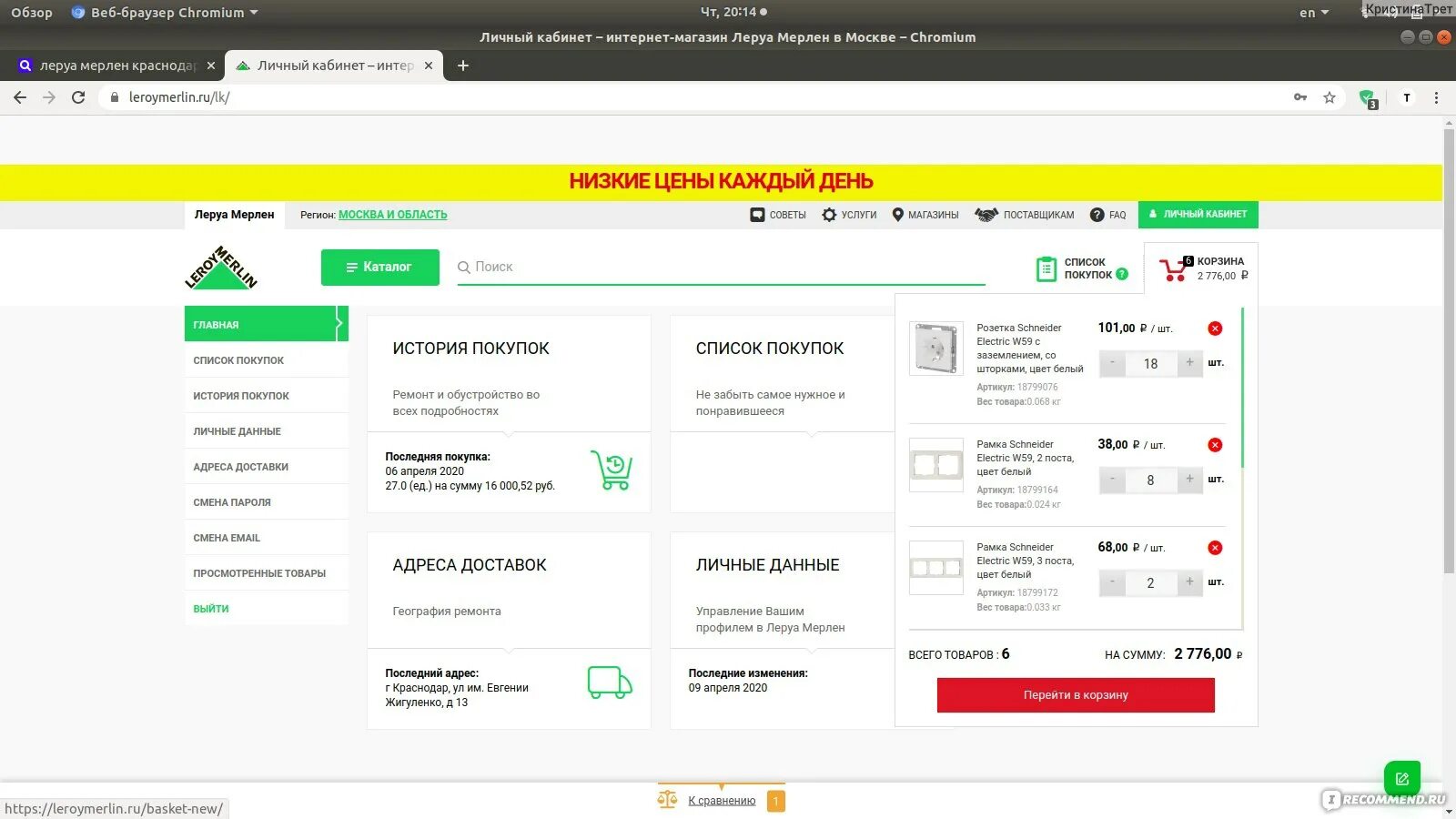Open the Личные данные card heading
Screen dimensions: 1456x819
pyautogui.click(x=767, y=565)
